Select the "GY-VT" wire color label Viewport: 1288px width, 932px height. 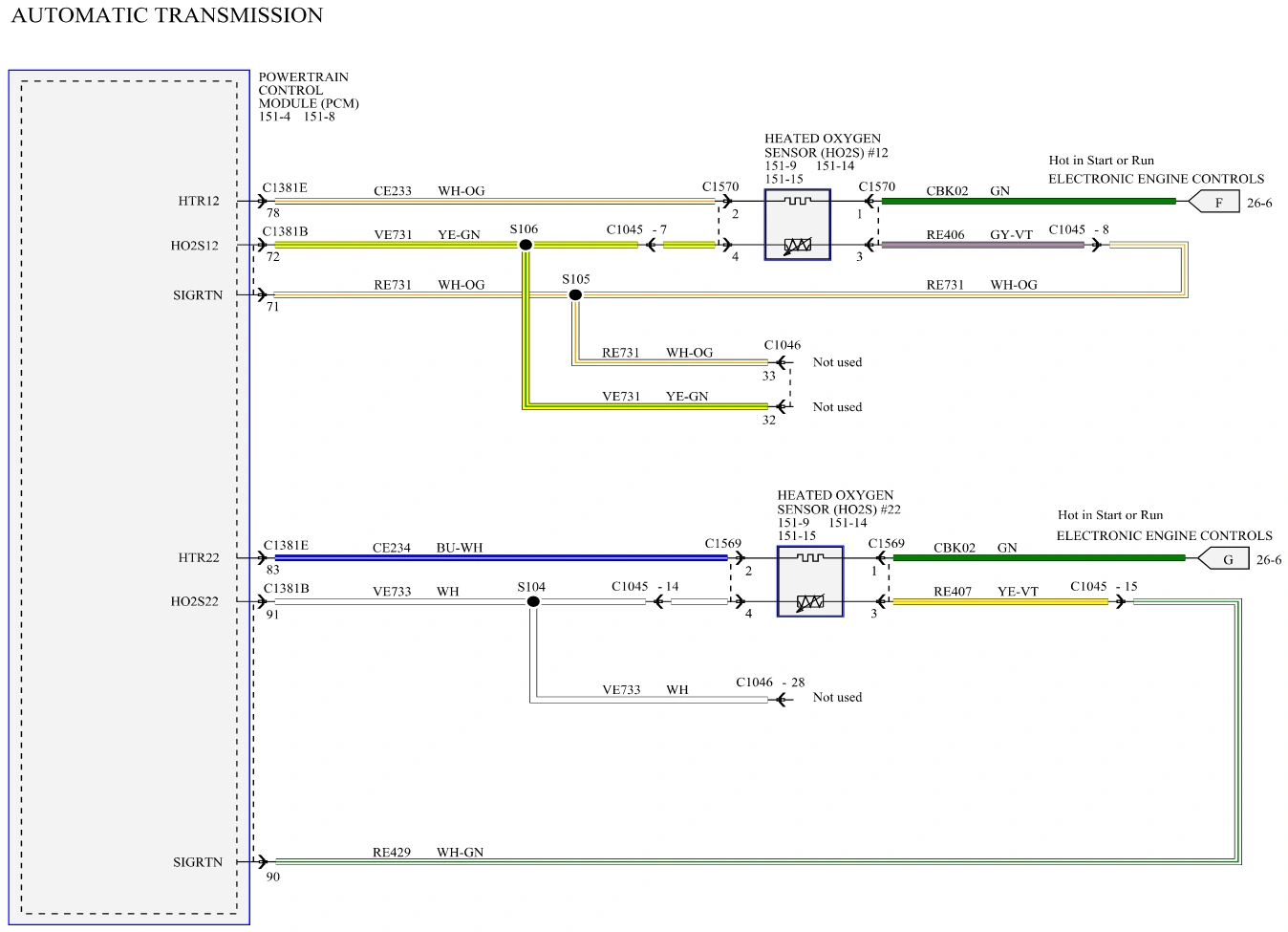(x=1012, y=234)
